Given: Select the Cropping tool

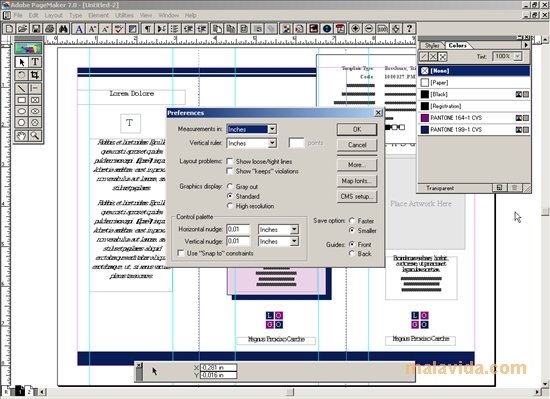Looking at the screenshot, I should [35, 75].
